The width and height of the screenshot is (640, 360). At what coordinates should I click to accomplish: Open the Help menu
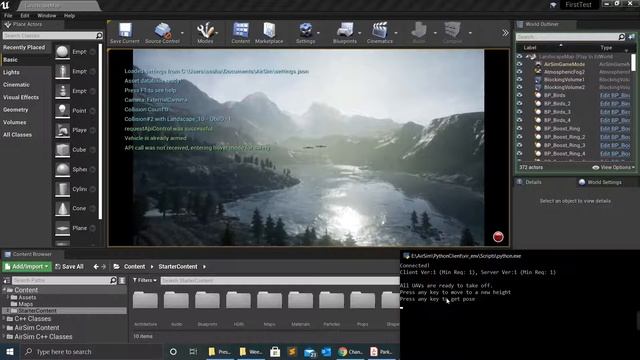pyautogui.click(x=69, y=16)
